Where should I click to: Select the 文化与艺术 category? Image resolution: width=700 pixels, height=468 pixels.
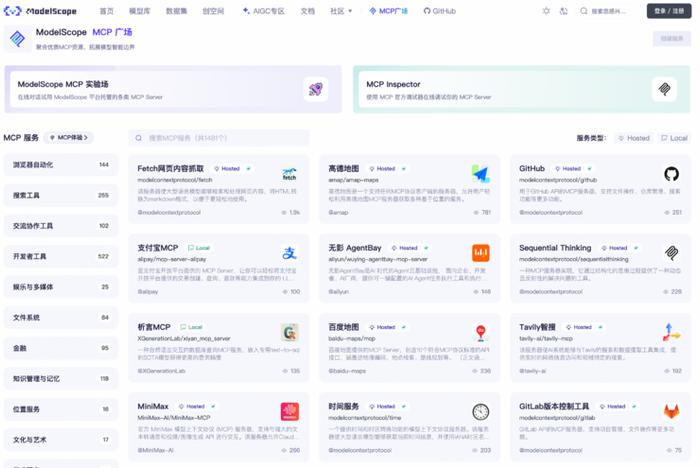(x=61, y=440)
